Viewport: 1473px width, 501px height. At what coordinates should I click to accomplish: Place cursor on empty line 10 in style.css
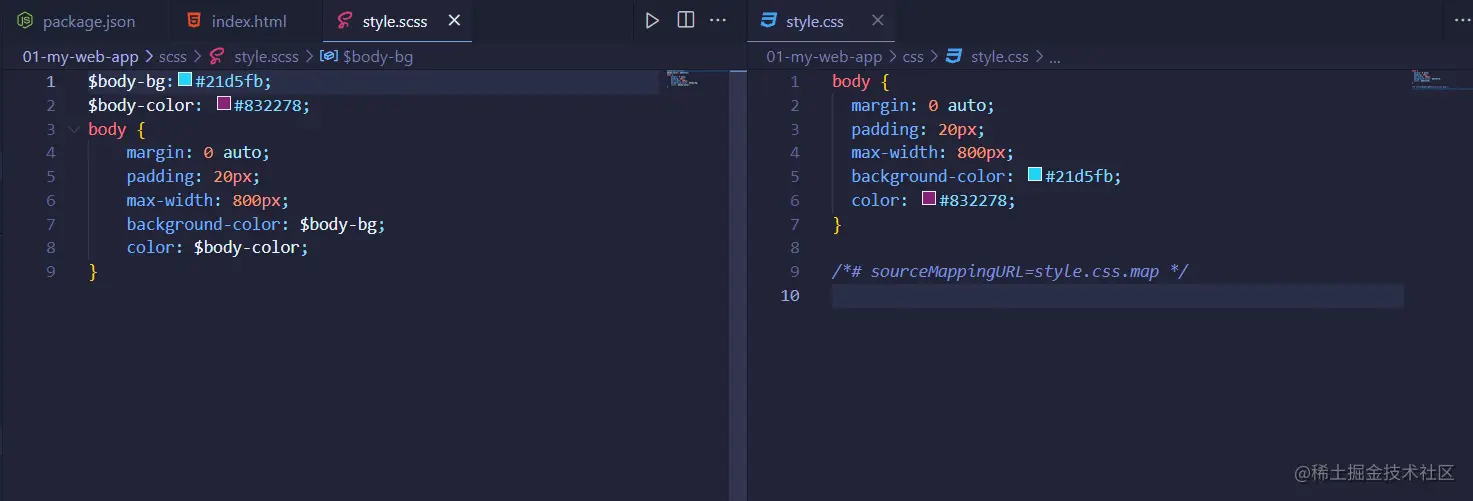(x=1117, y=295)
